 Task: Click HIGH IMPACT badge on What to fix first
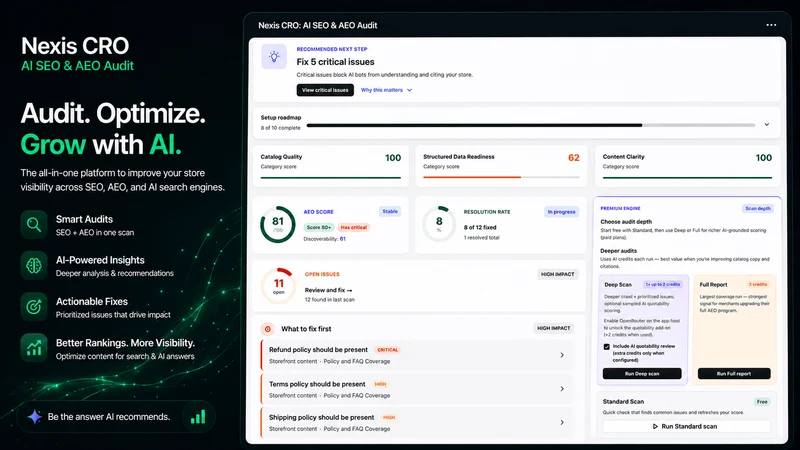pos(554,328)
